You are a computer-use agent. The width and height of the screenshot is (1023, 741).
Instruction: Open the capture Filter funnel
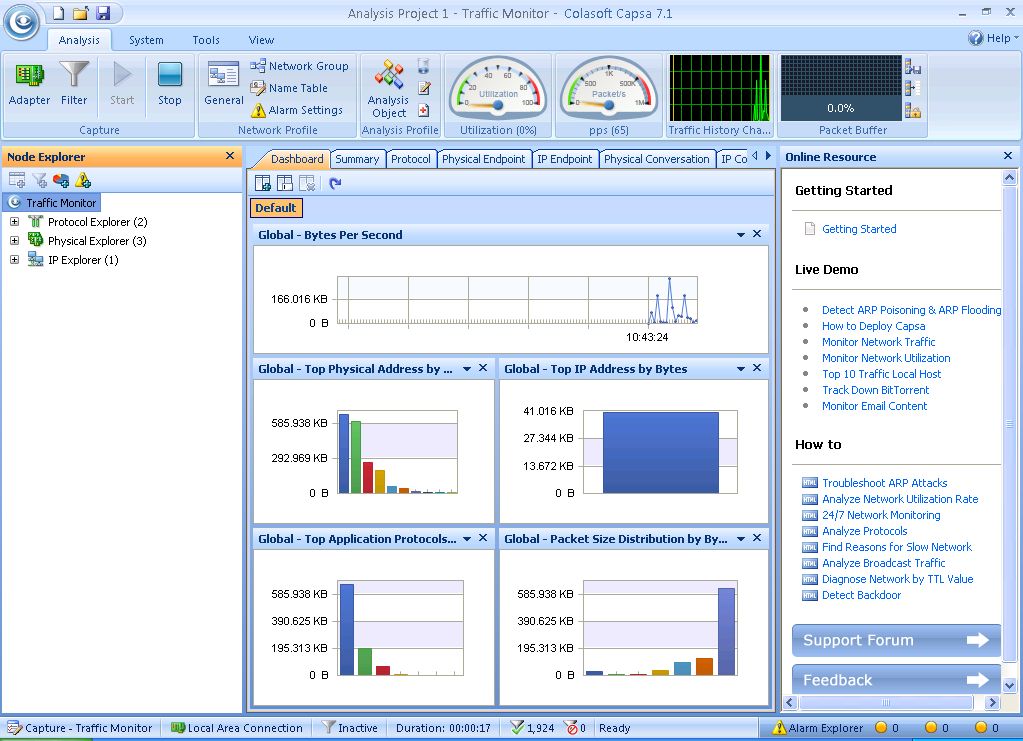[x=74, y=83]
